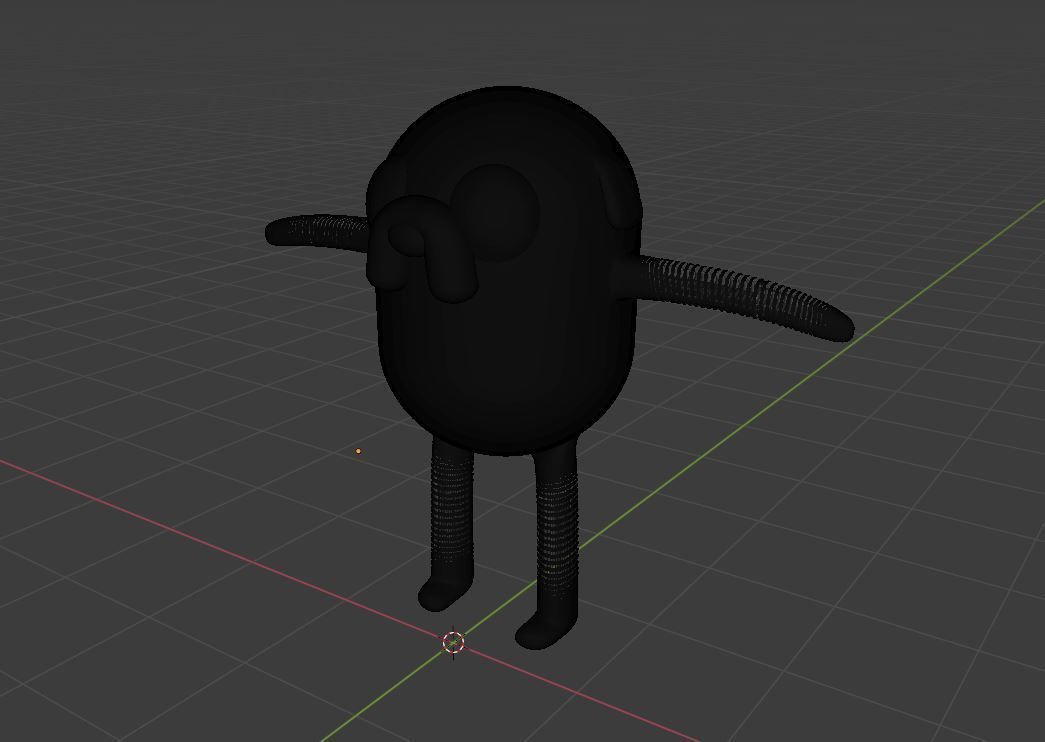The height and width of the screenshot is (742, 1045).
Task: Select the shorter arm behind the snout
Action: (317, 231)
